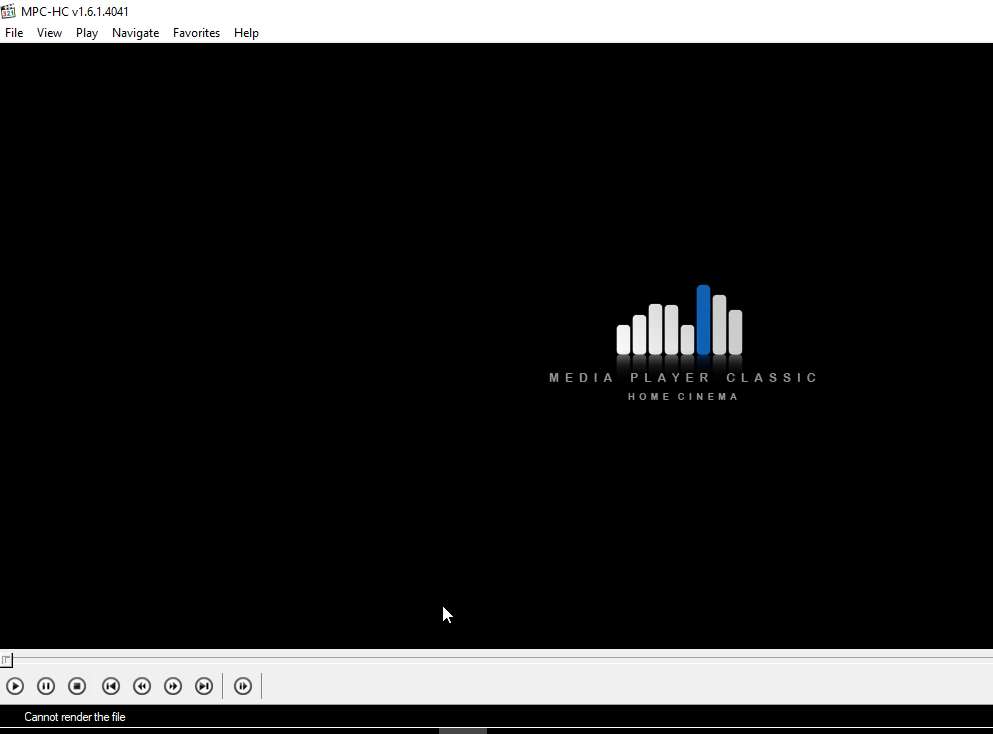
Task: Click the 'Cannot render the file' status text
Action: [x=75, y=717]
